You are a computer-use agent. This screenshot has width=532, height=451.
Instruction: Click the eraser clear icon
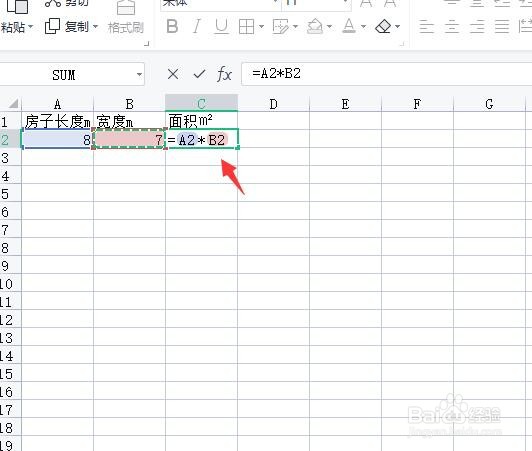click(x=383, y=26)
